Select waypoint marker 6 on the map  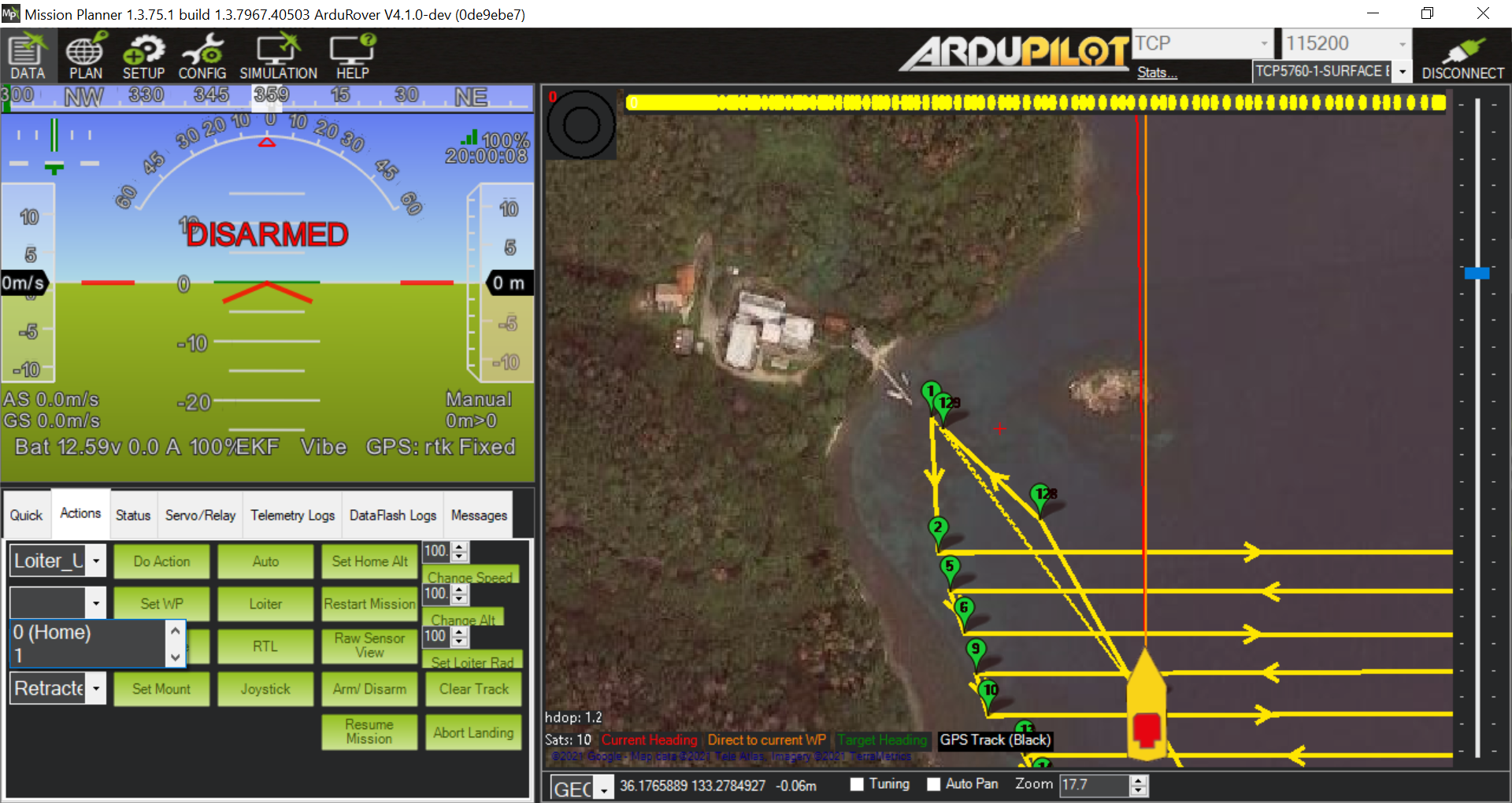963,612
